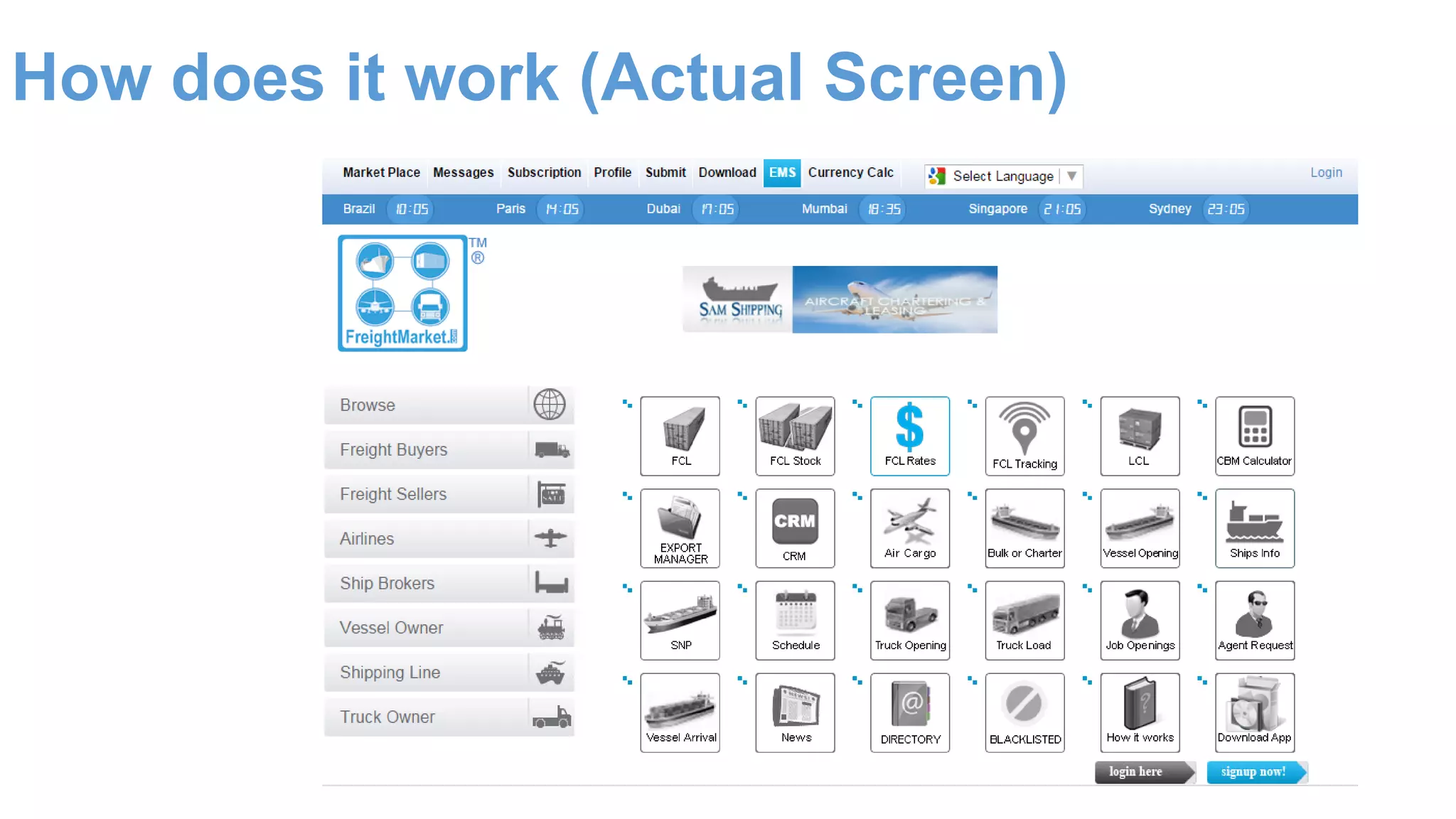The height and width of the screenshot is (819, 1456).
Task: Select Browse in the sidebar
Action: (449, 405)
